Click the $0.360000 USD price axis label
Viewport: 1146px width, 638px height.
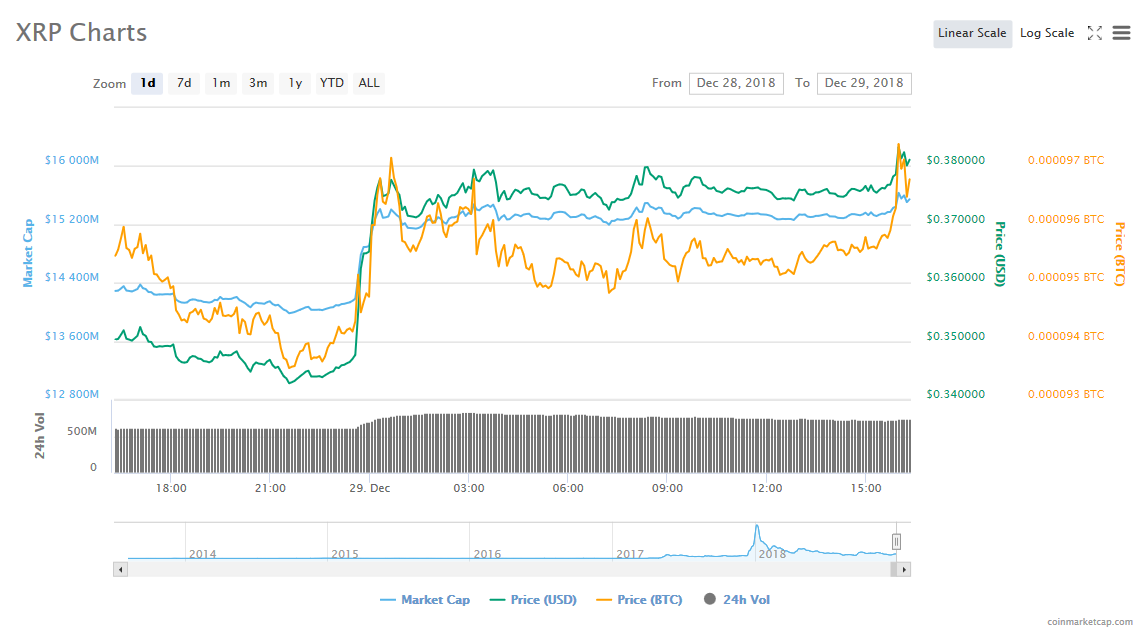pyautogui.click(x=955, y=277)
